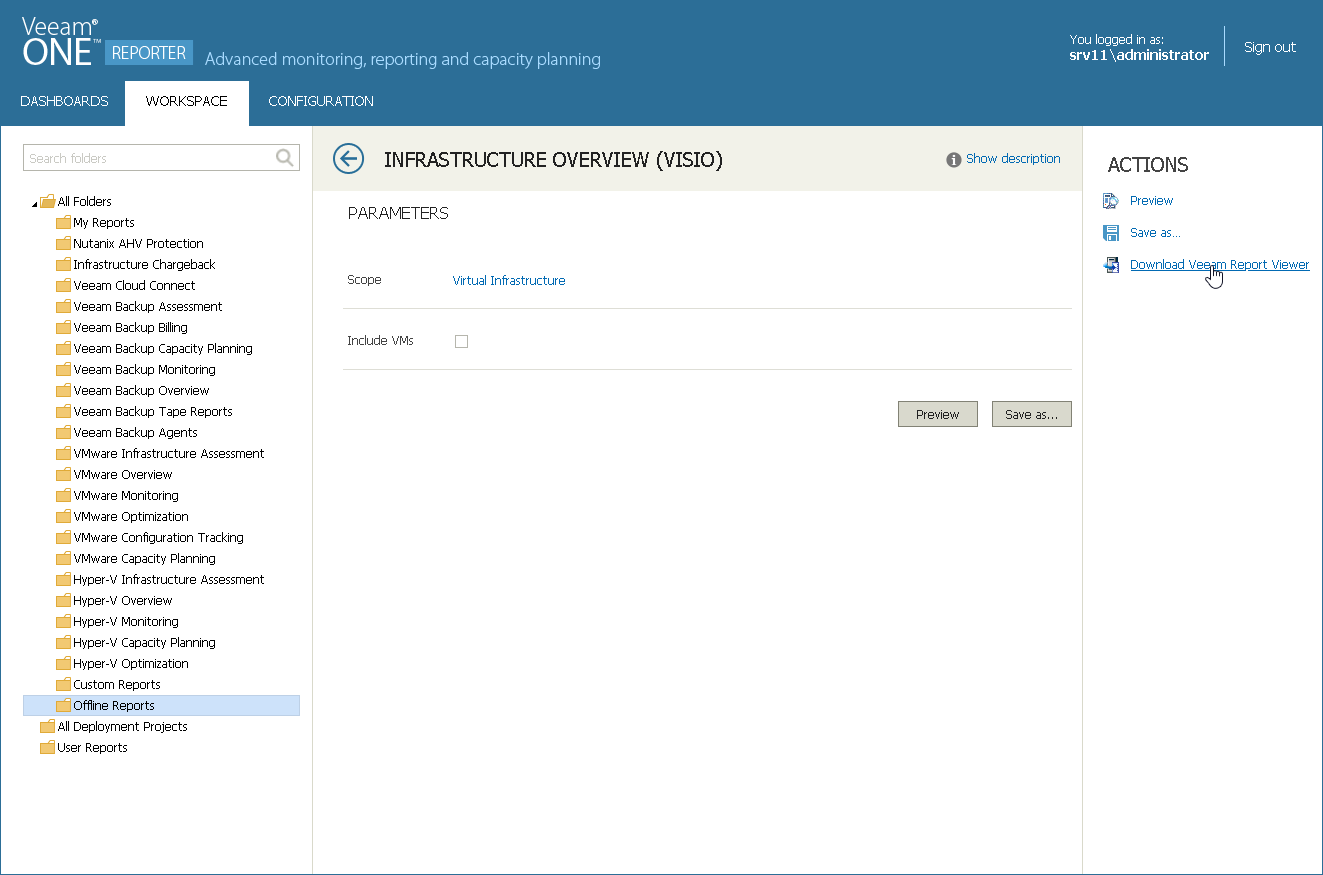Switch to the Dashboards tab
This screenshot has width=1323, height=875.
tap(64, 101)
